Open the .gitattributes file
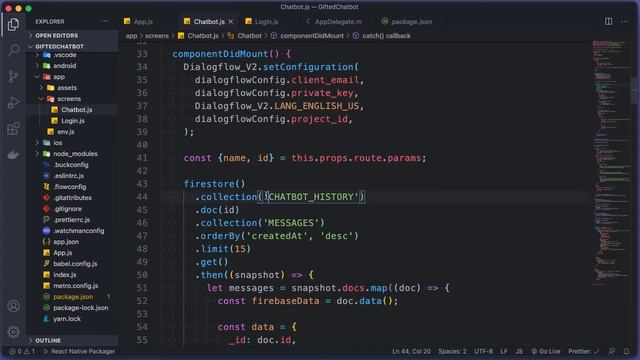Viewport: 640px width, 360px height. pyautogui.click(x=72, y=198)
